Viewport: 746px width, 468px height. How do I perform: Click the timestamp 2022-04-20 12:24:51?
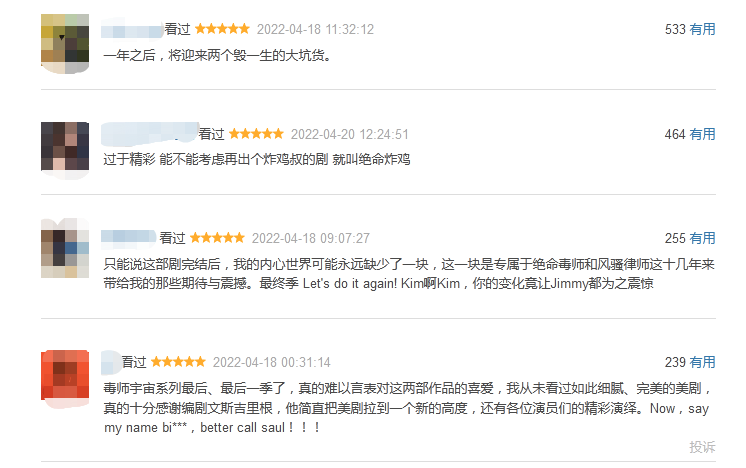350,135
